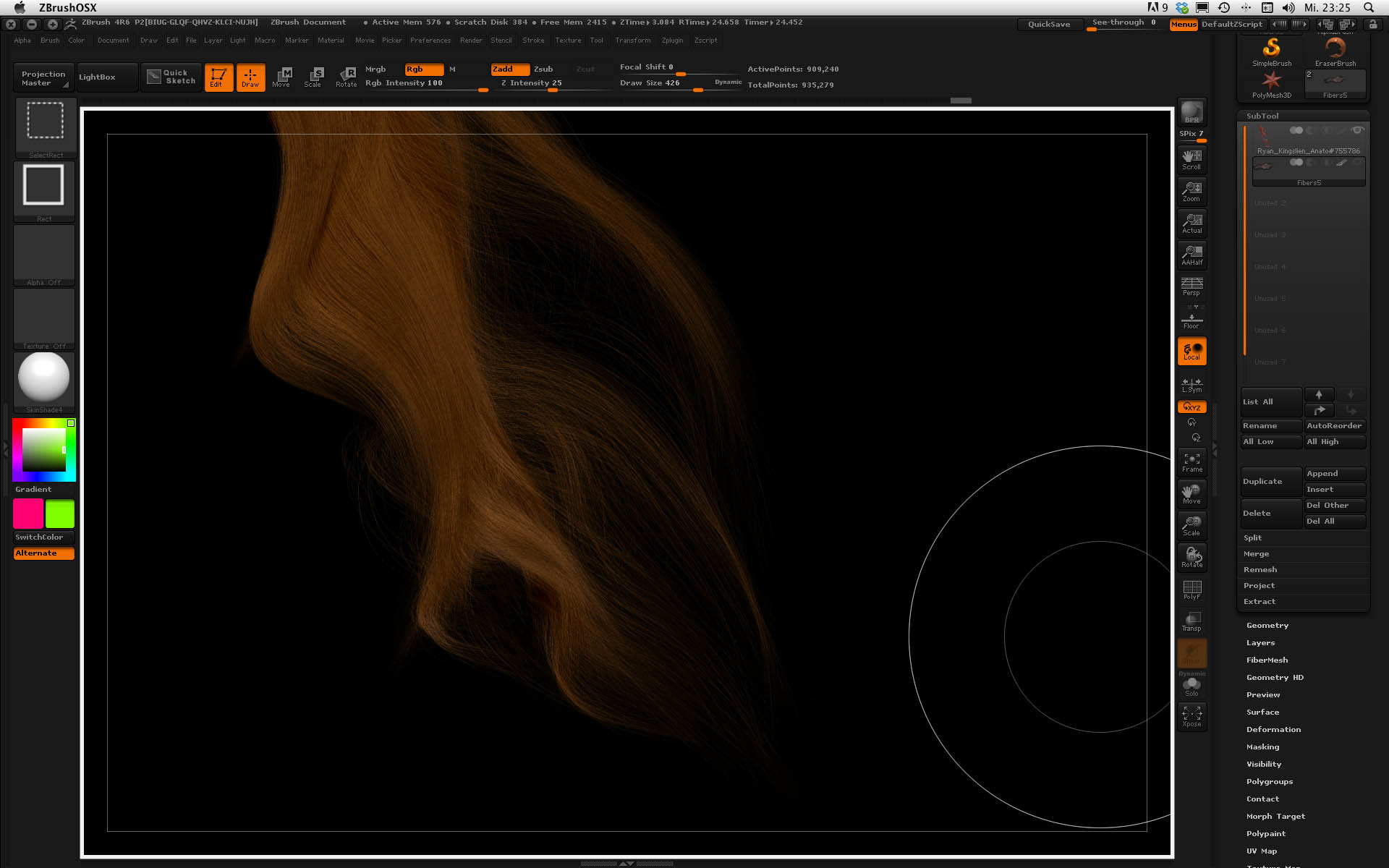Click the Frame mesh icon
1389x868 pixels.
pyautogui.click(x=1192, y=462)
